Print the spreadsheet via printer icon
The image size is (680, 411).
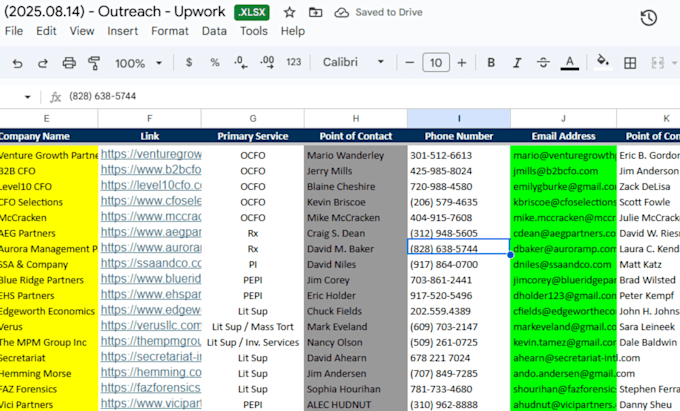click(69, 63)
